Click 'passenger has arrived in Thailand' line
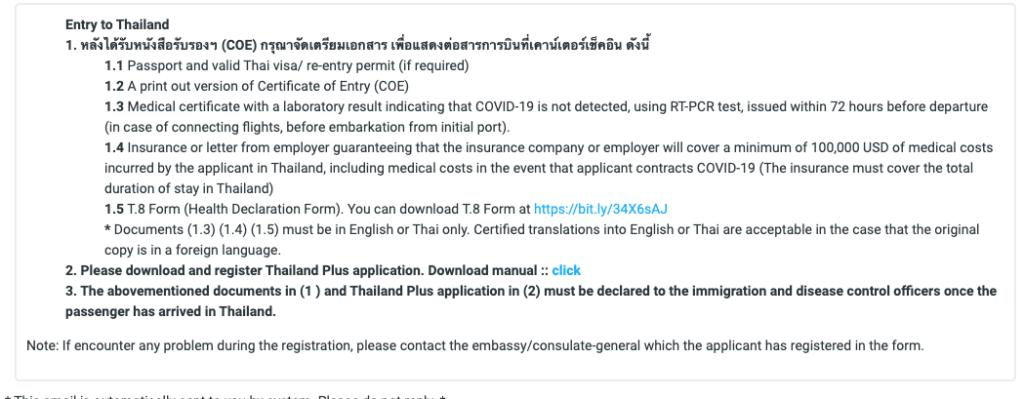1024x399 pixels. [170, 311]
